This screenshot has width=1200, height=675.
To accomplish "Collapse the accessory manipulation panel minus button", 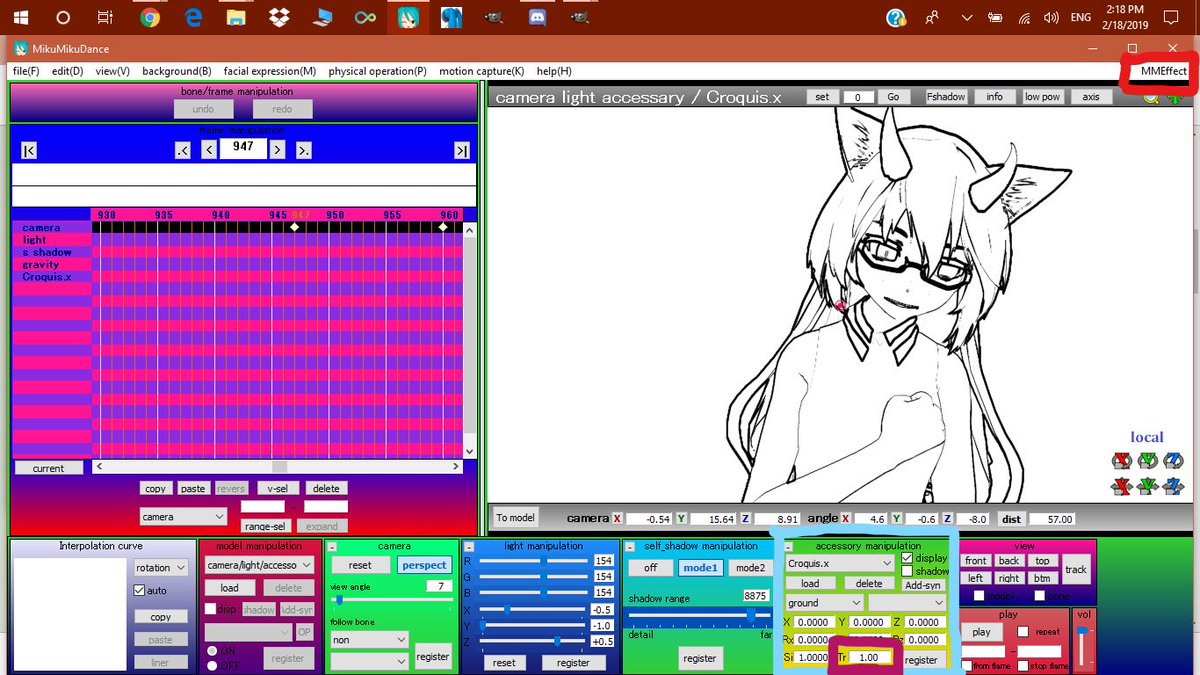I will (x=790, y=547).
